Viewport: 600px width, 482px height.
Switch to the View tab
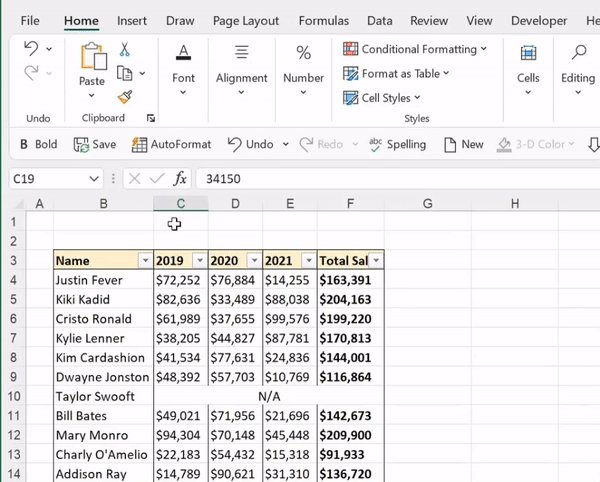[479, 21]
